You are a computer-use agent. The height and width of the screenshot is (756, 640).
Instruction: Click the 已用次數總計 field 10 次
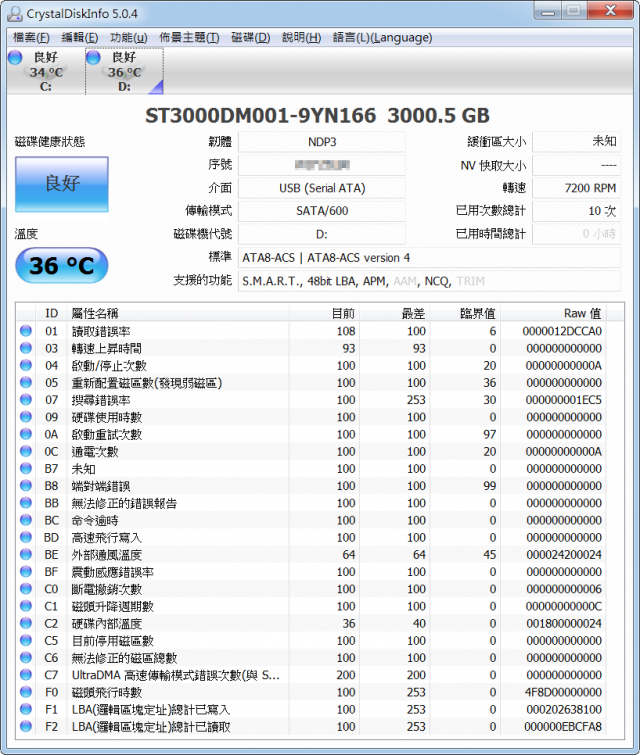576,211
